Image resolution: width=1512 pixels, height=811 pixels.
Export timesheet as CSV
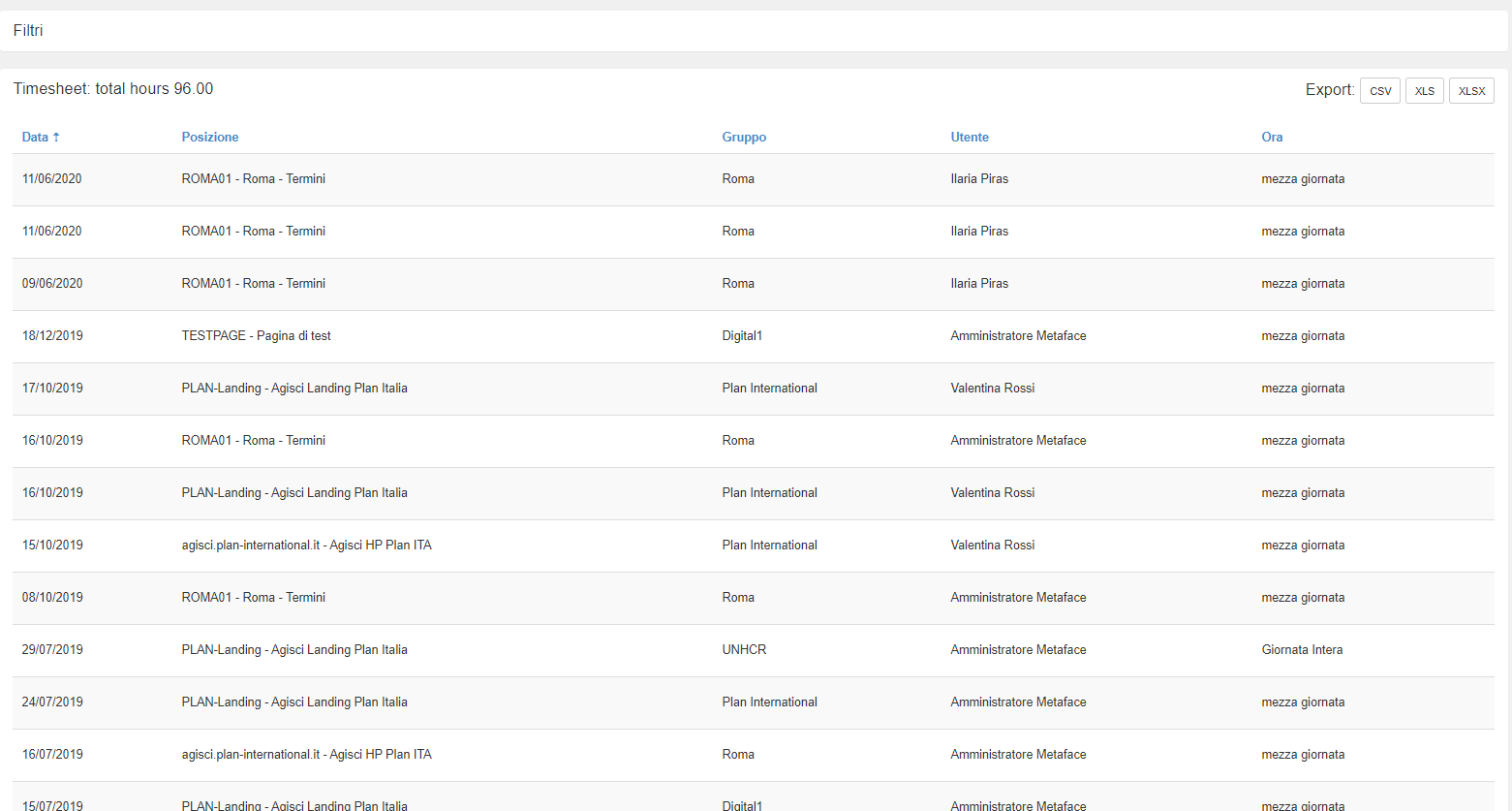tap(1379, 91)
